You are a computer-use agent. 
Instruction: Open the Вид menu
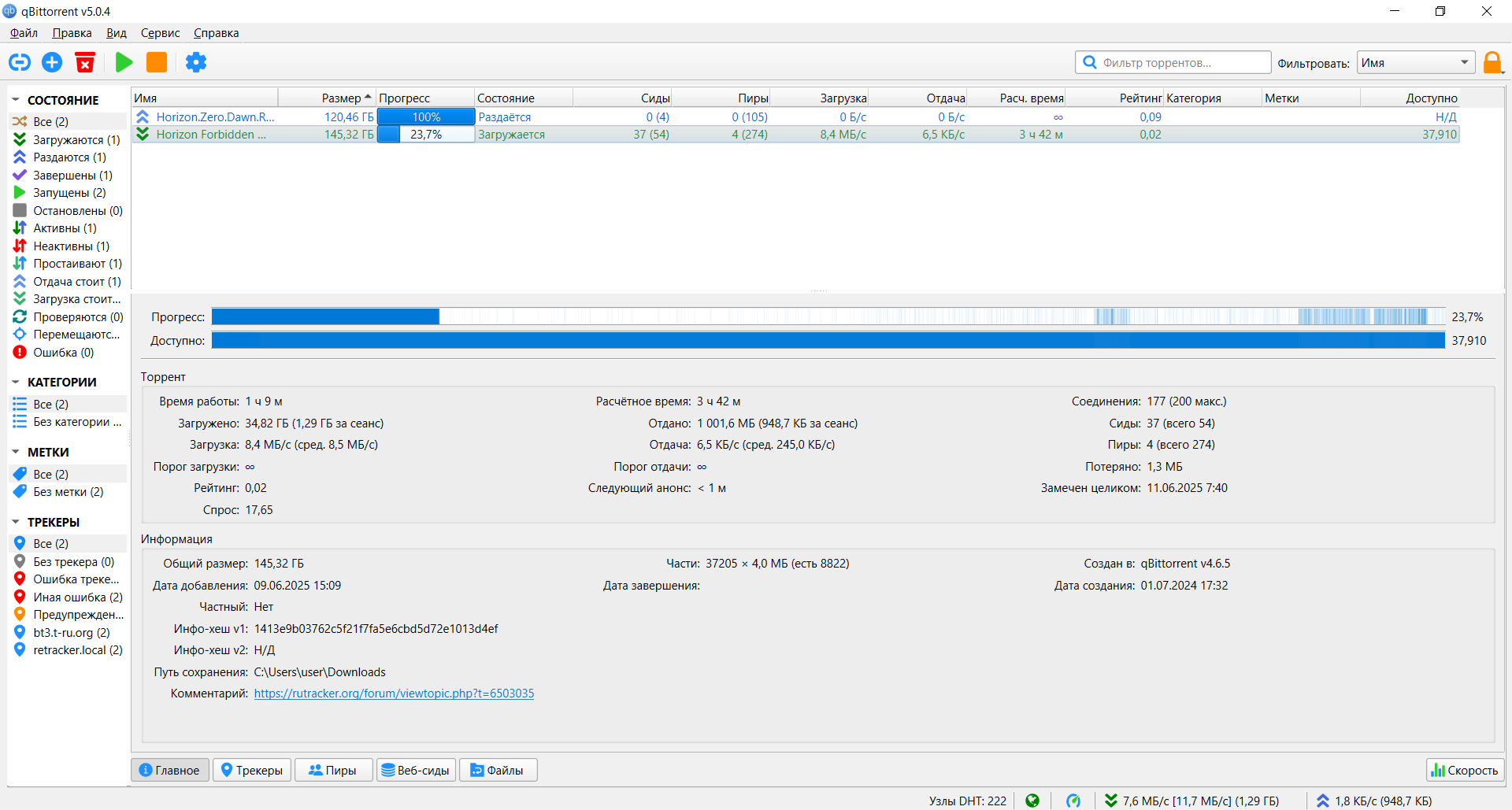coord(117,33)
